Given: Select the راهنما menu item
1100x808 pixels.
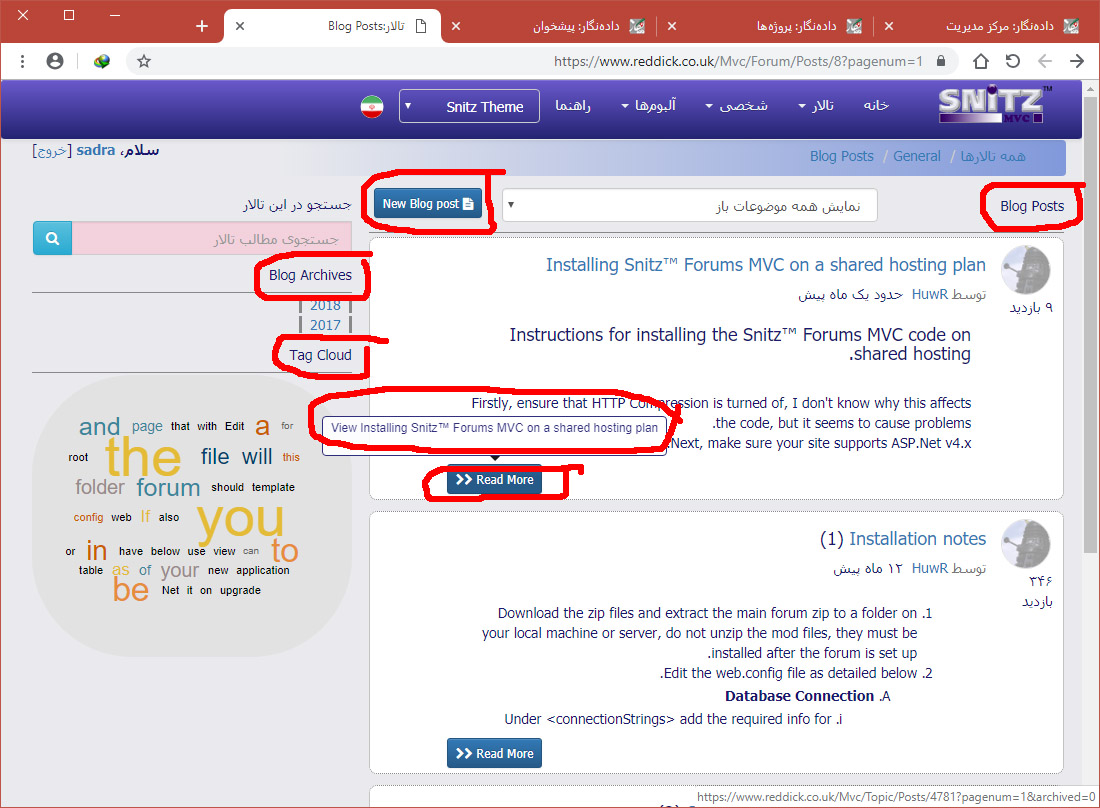Looking at the screenshot, I should point(573,106).
